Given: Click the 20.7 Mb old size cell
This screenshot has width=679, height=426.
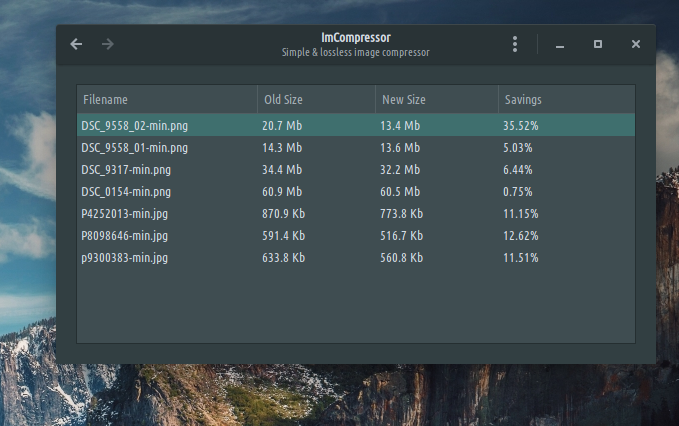Looking at the screenshot, I should click(282, 126).
